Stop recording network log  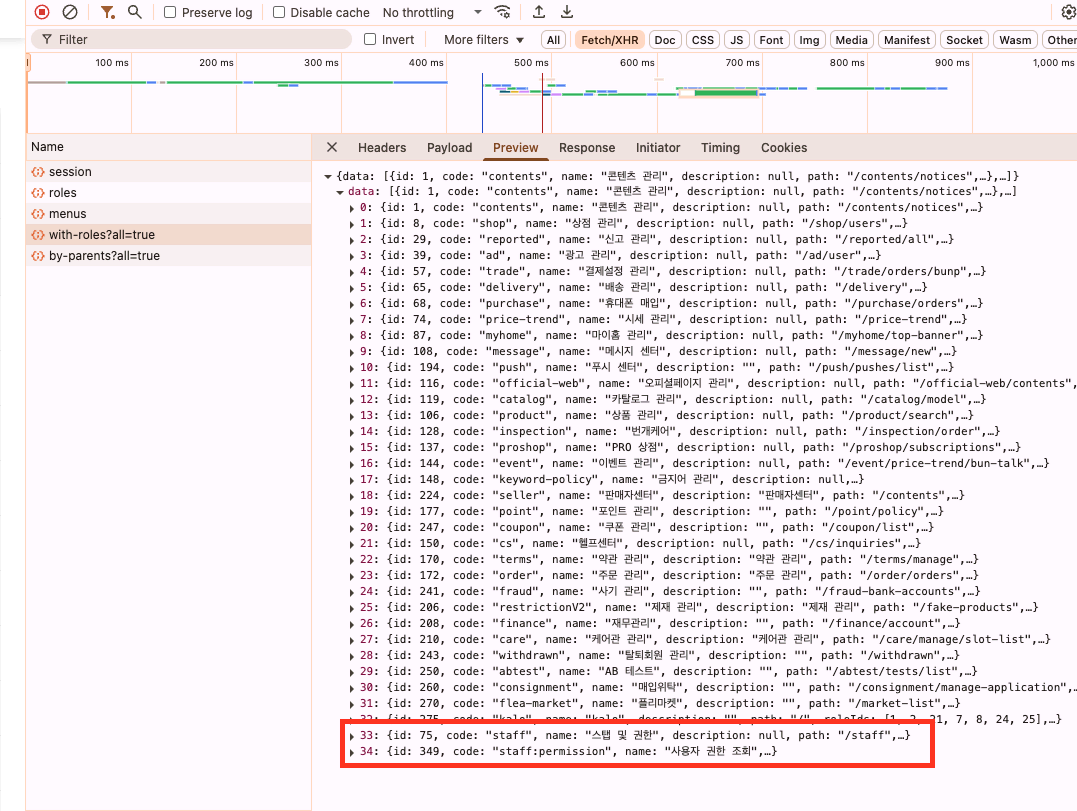tap(42, 12)
